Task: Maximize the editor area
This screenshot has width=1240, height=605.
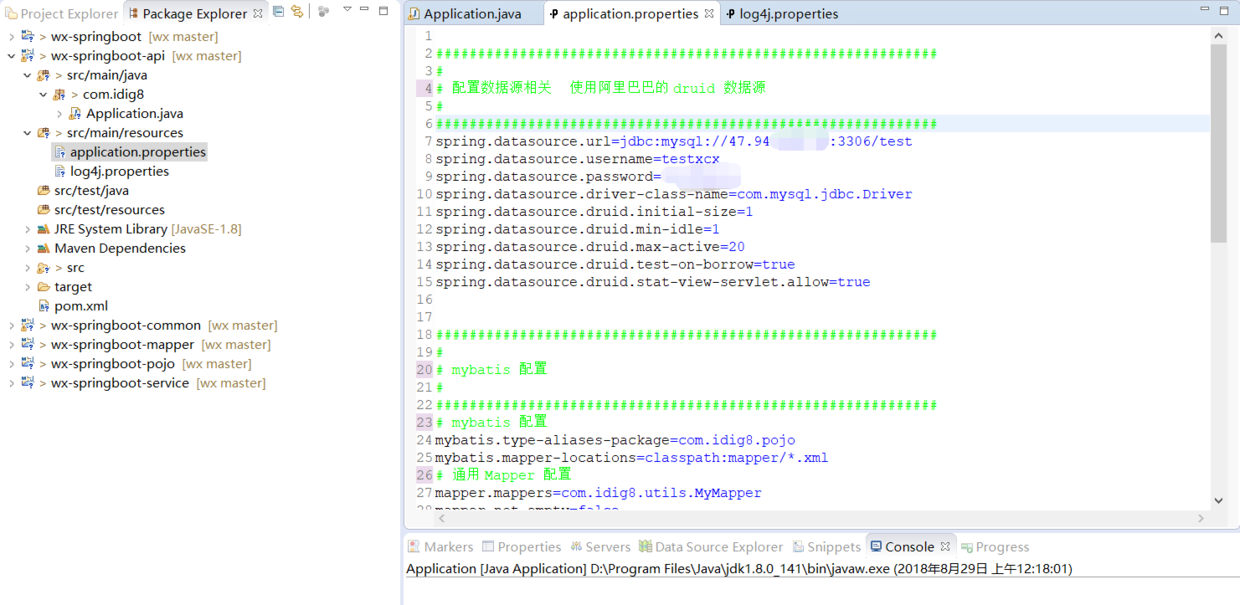Action: pos(1224,10)
